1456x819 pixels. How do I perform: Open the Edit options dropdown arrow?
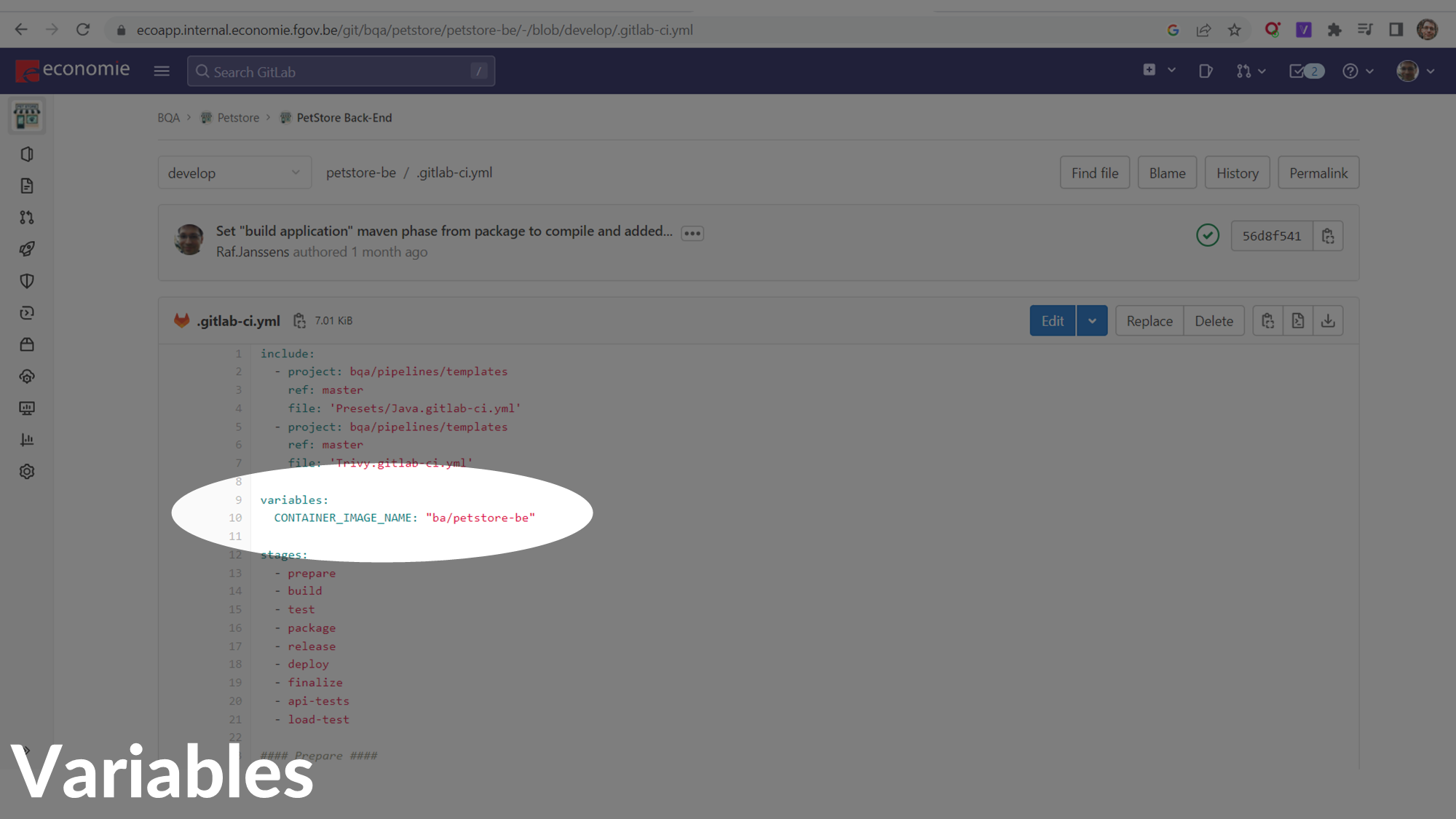coord(1092,321)
